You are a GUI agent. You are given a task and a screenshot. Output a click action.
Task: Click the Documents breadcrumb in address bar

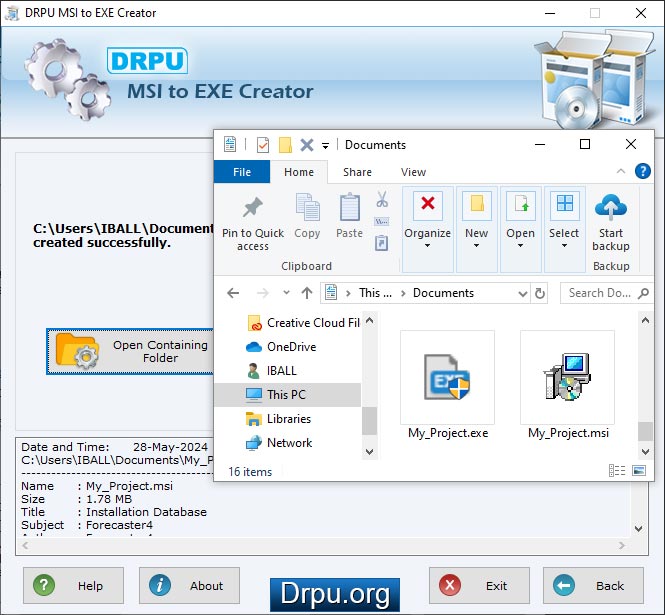[443, 293]
